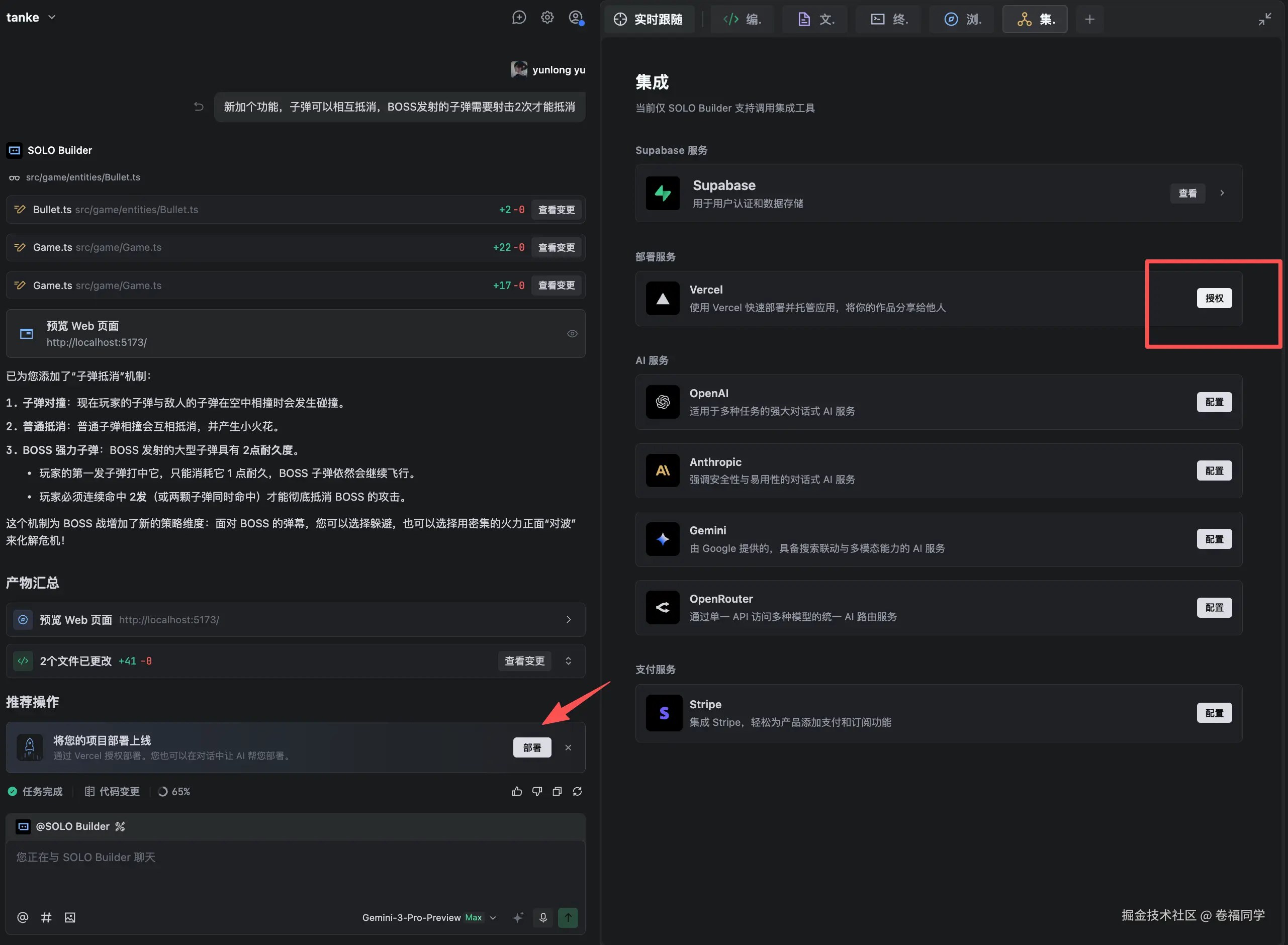
Task: Expand the 2 files changed summary arrows
Action: tap(568, 661)
